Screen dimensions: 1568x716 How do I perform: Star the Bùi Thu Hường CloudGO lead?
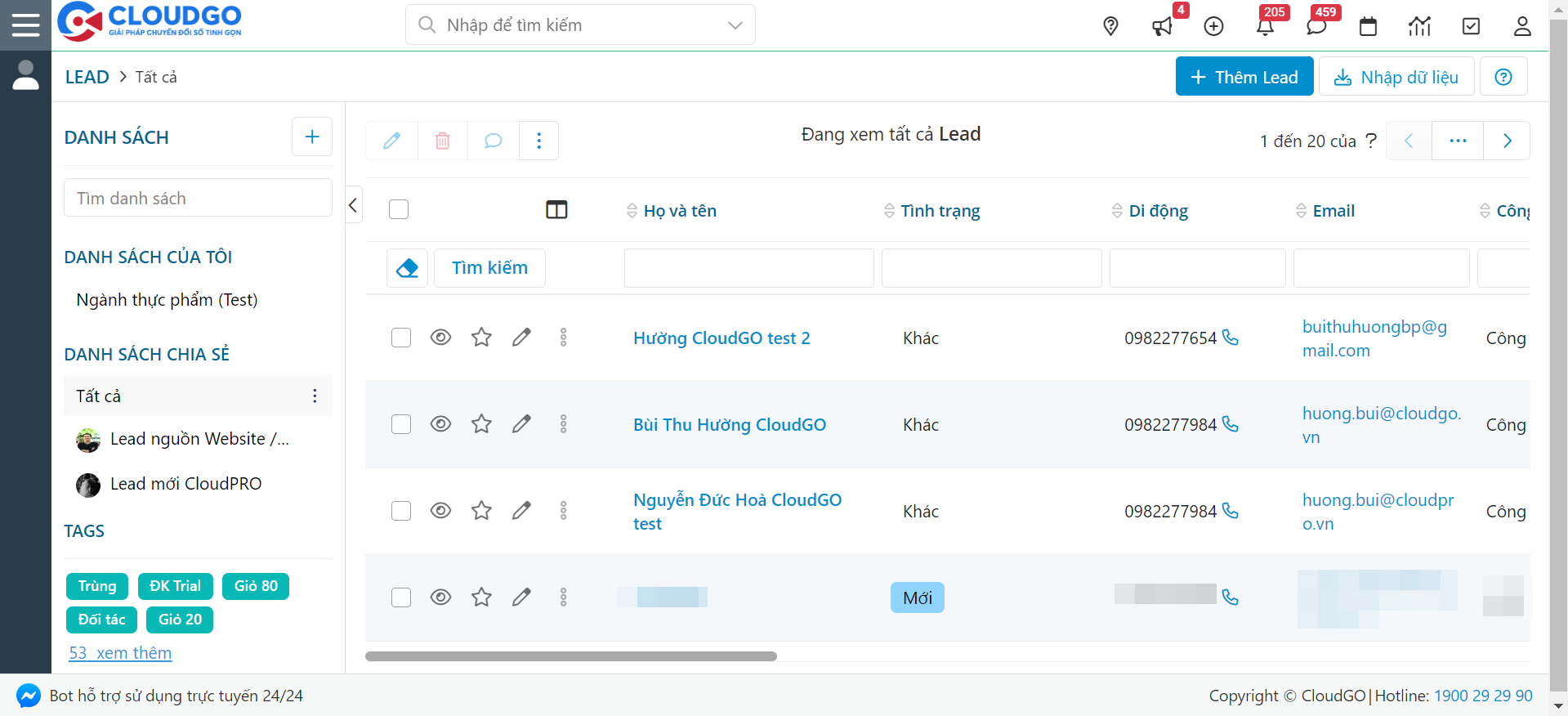coord(481,424)
